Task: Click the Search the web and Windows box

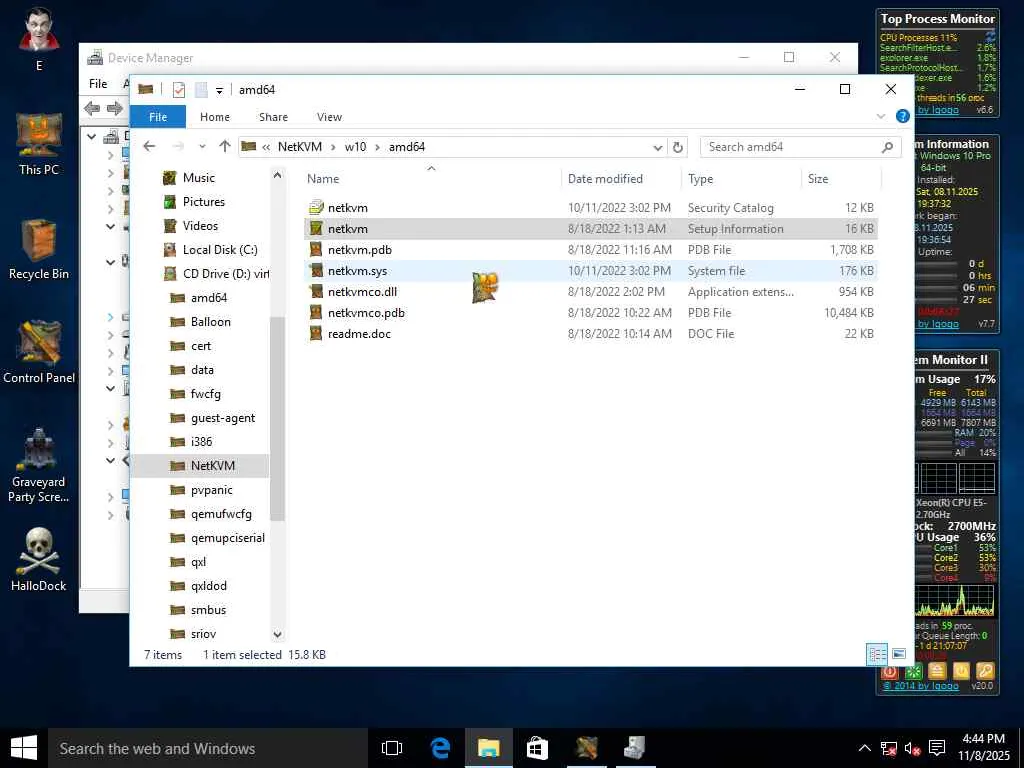Action: (x=208, y=748)
